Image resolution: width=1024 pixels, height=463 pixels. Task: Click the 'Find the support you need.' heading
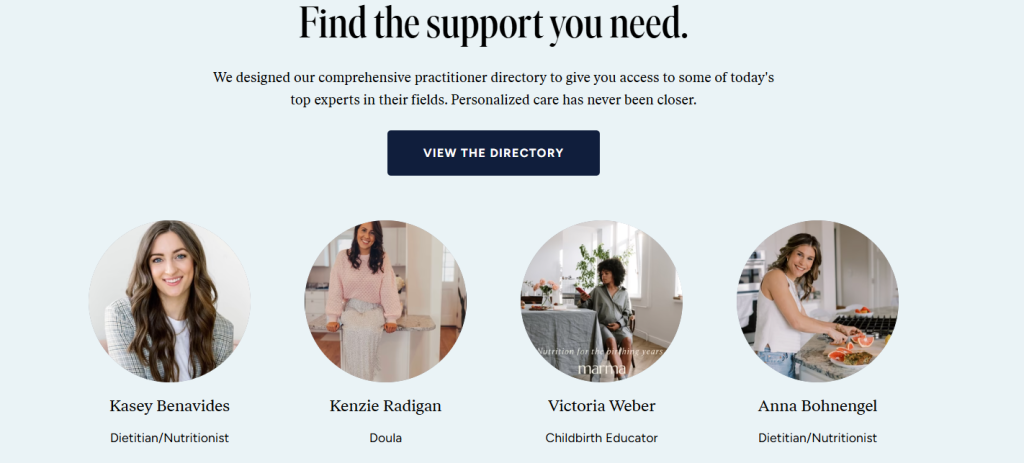tap(494, 24)
